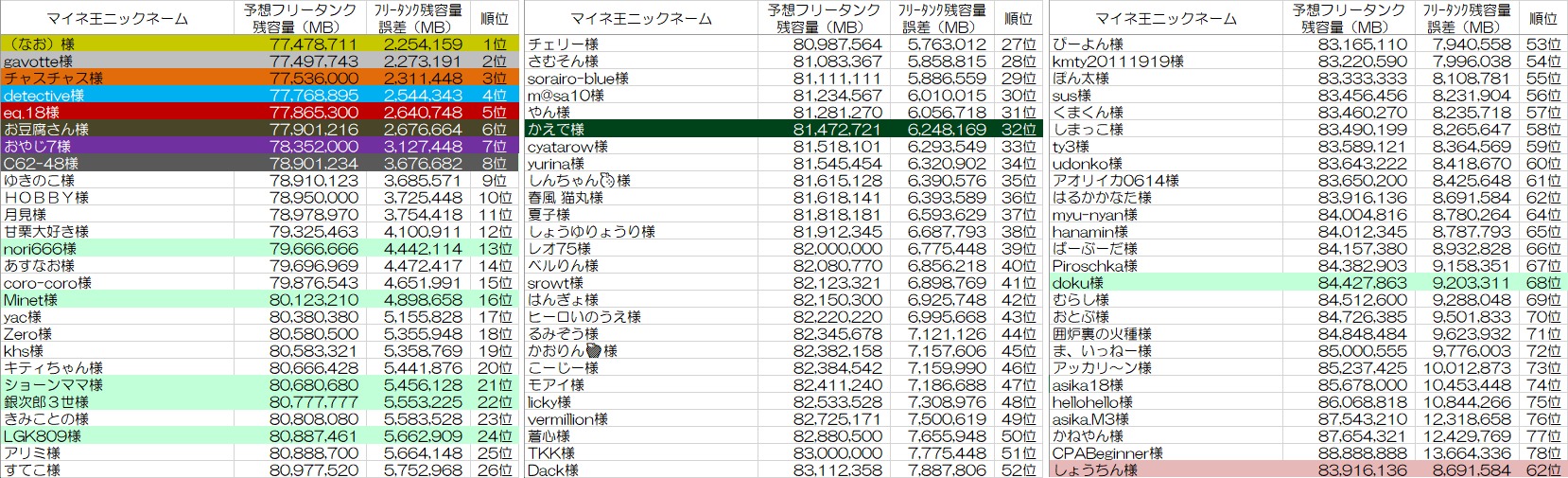Select the green nori666様 cell
1568x478 pixels.
click(117, 249)
